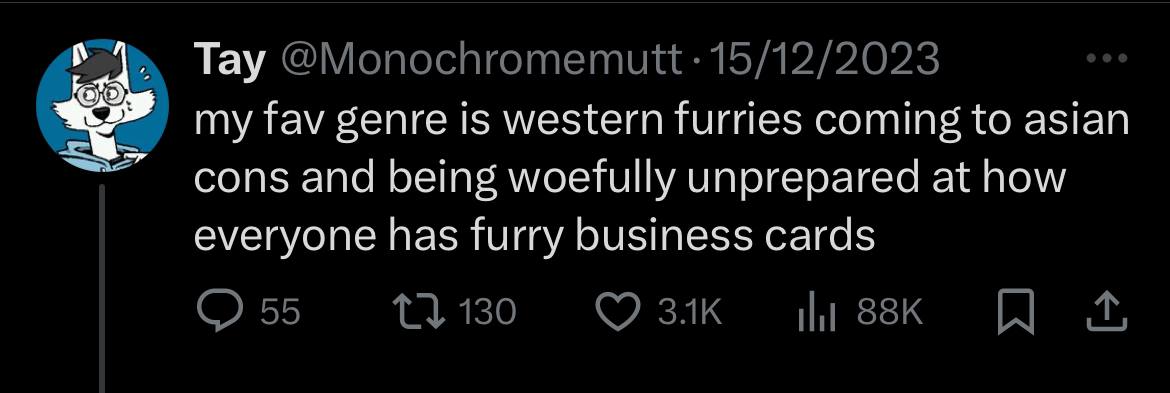The image size is (1170, 393).
Task: Open Tay's wolf avatar profile picture
Action: (x=103, y=105)
